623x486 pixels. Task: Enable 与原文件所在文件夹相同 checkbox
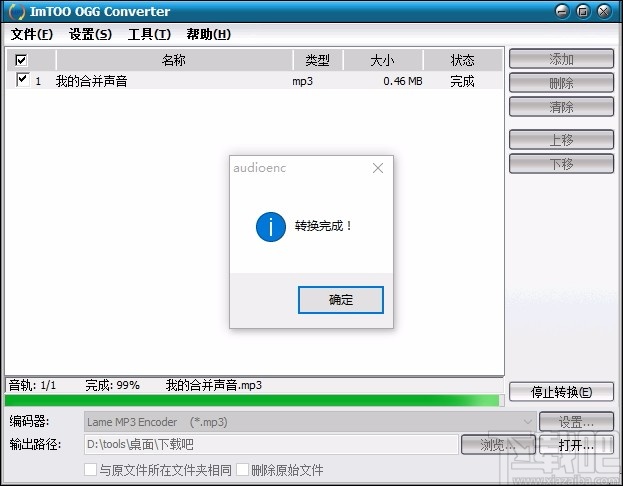[x=90, y=470]
